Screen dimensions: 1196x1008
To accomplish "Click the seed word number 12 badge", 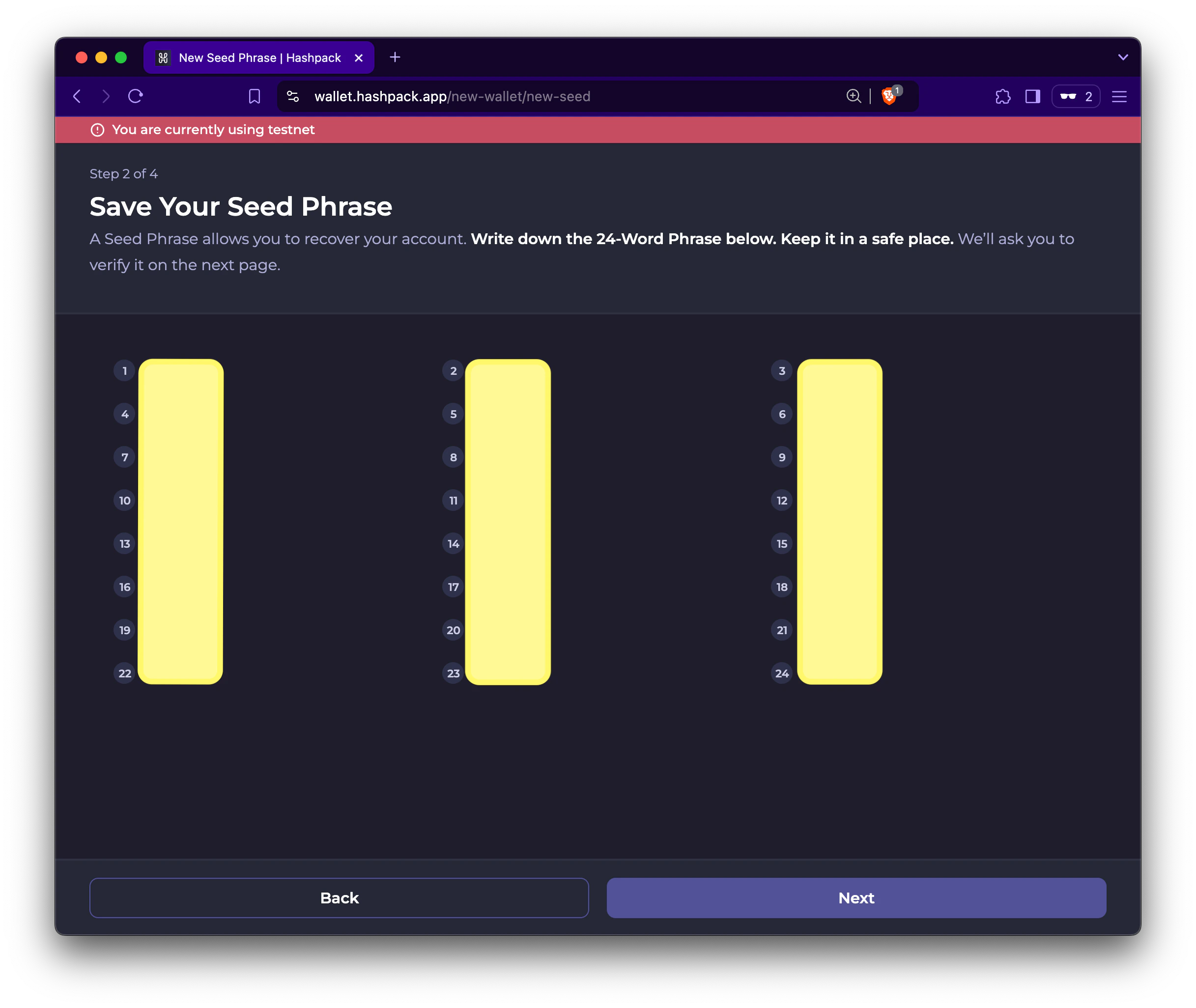I will (x=781, y=500).
